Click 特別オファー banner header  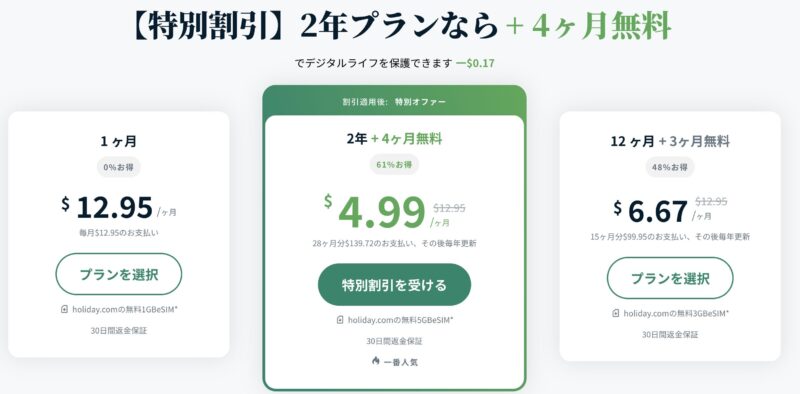coord(394,102)
